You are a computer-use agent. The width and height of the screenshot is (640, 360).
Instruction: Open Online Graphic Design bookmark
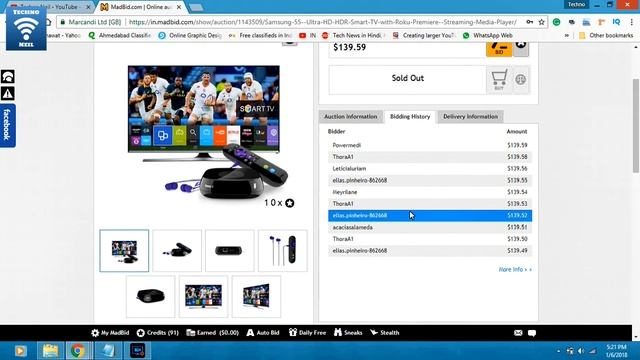(x=190, y=36)
